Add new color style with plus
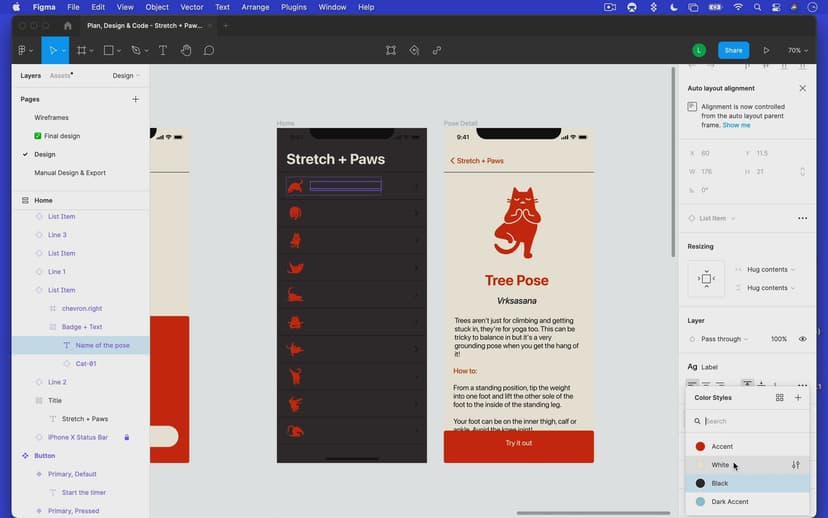The image size is (828, 518). point(798,398)
